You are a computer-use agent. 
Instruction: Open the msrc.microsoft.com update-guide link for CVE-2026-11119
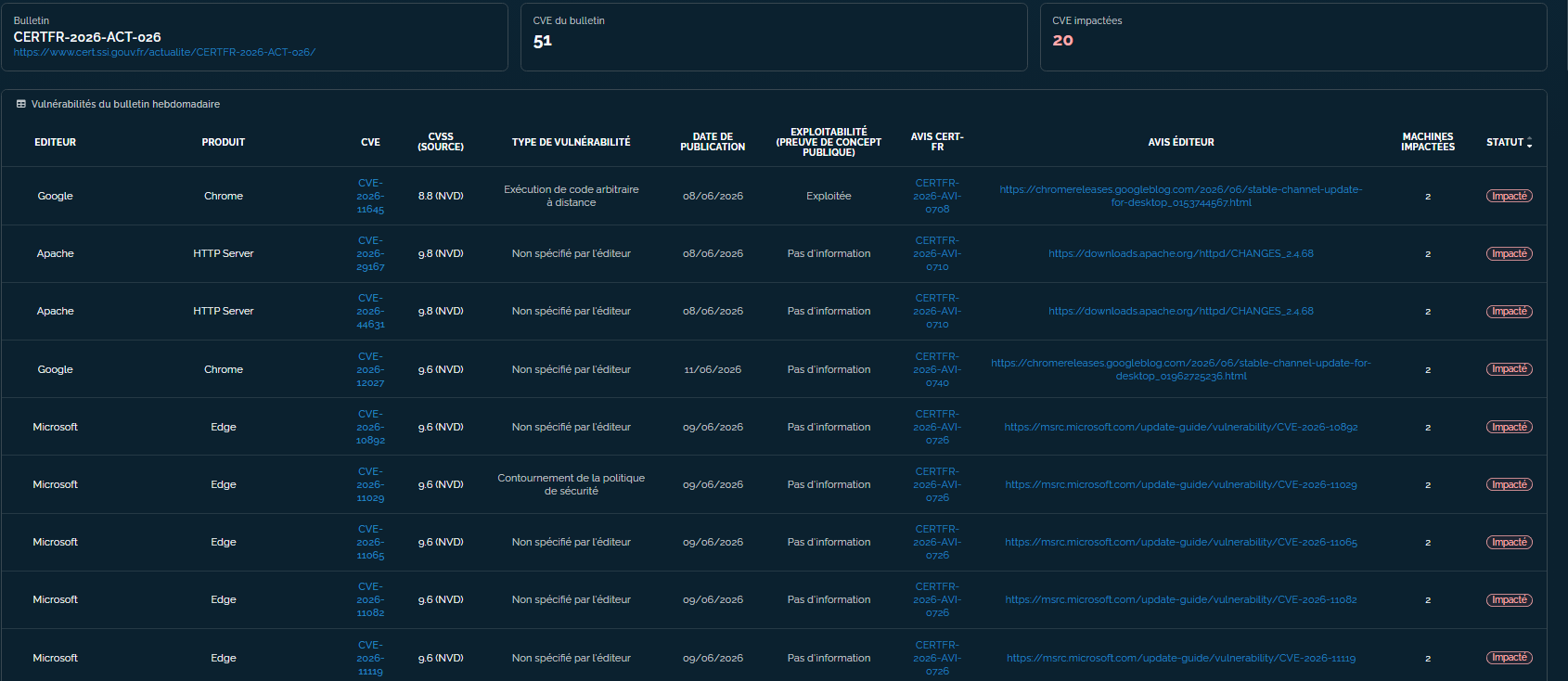pyautogui.click(x=1181, y=658)
